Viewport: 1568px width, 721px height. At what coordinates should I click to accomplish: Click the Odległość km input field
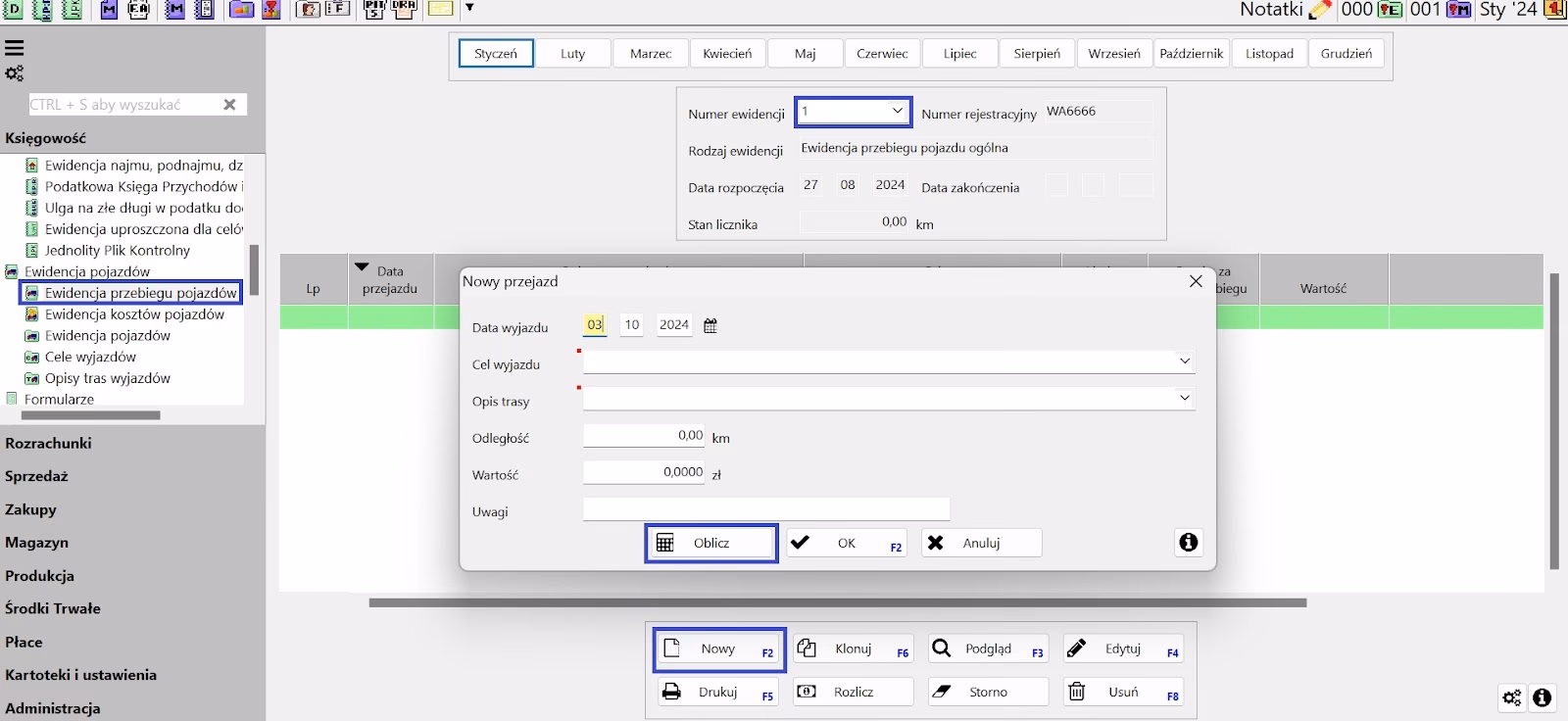click(x=644, y=437)
